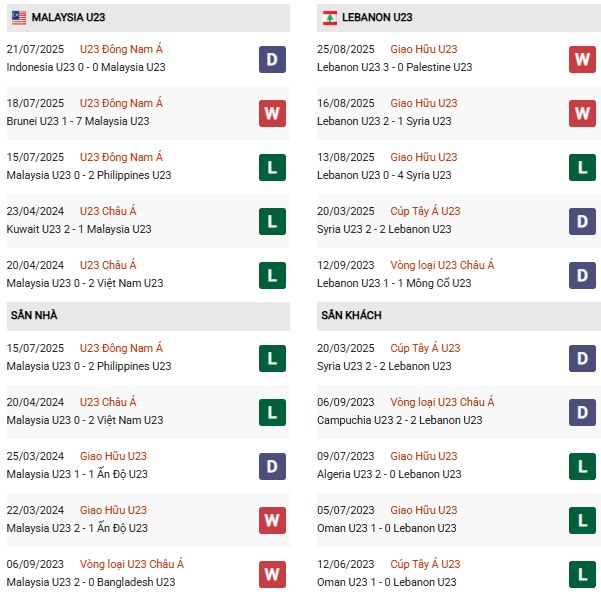Click D badge for Indonesia U23 vs Malaysia U23
The height and width of the screenshot is (600, 601).
[271, 59]
